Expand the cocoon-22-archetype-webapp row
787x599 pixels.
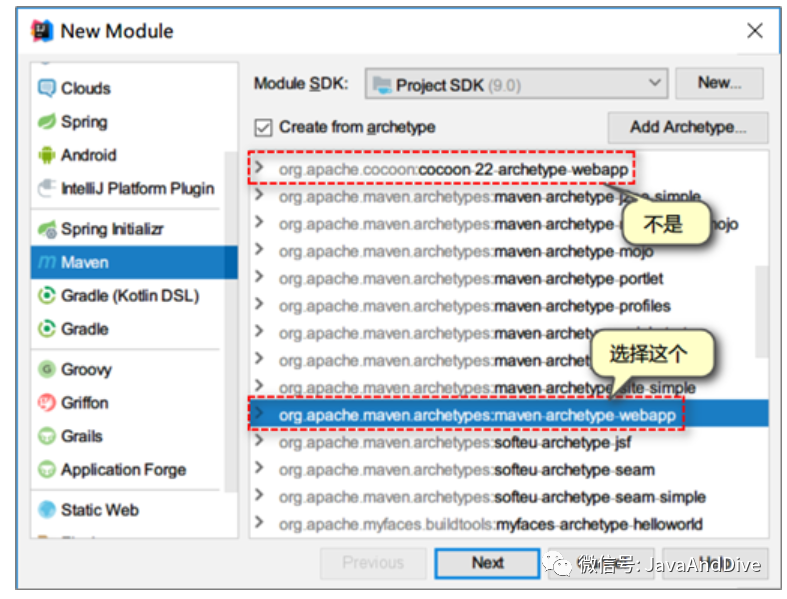[259, 167]
